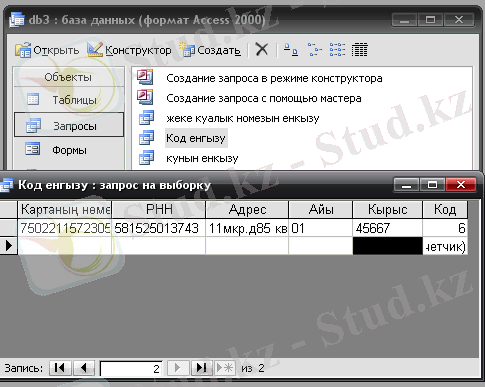Click the Картаның нөмері column header
The image size is (485, 387).
pos(65,210)
